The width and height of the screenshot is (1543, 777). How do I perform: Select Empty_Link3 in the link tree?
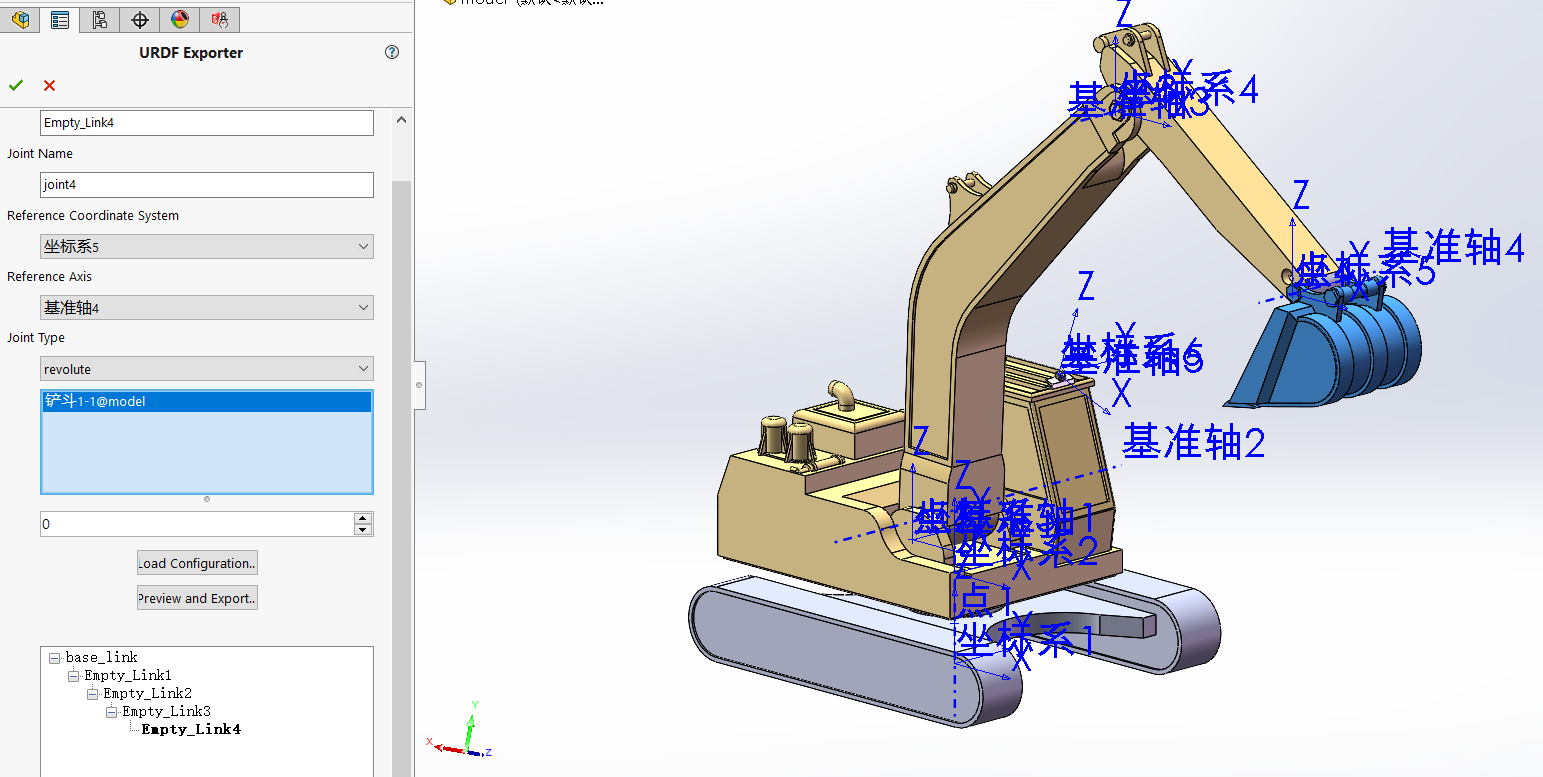(x=166, y=712)
